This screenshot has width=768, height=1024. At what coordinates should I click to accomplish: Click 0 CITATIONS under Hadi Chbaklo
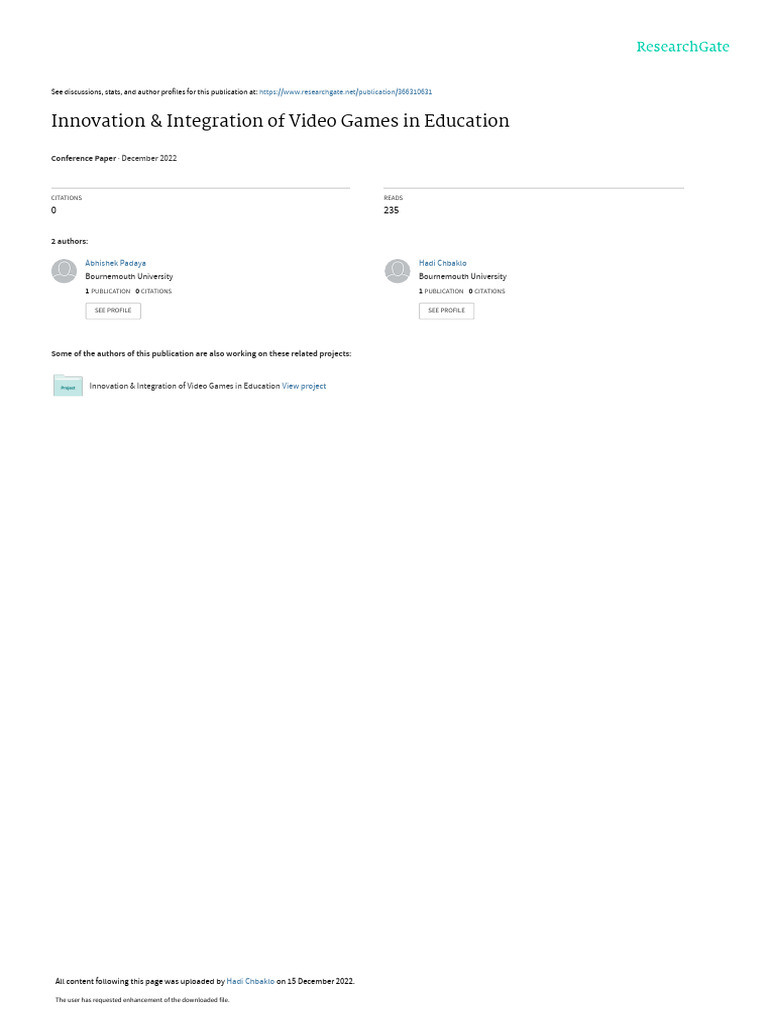pyautogui.click(x=487, y=291)
